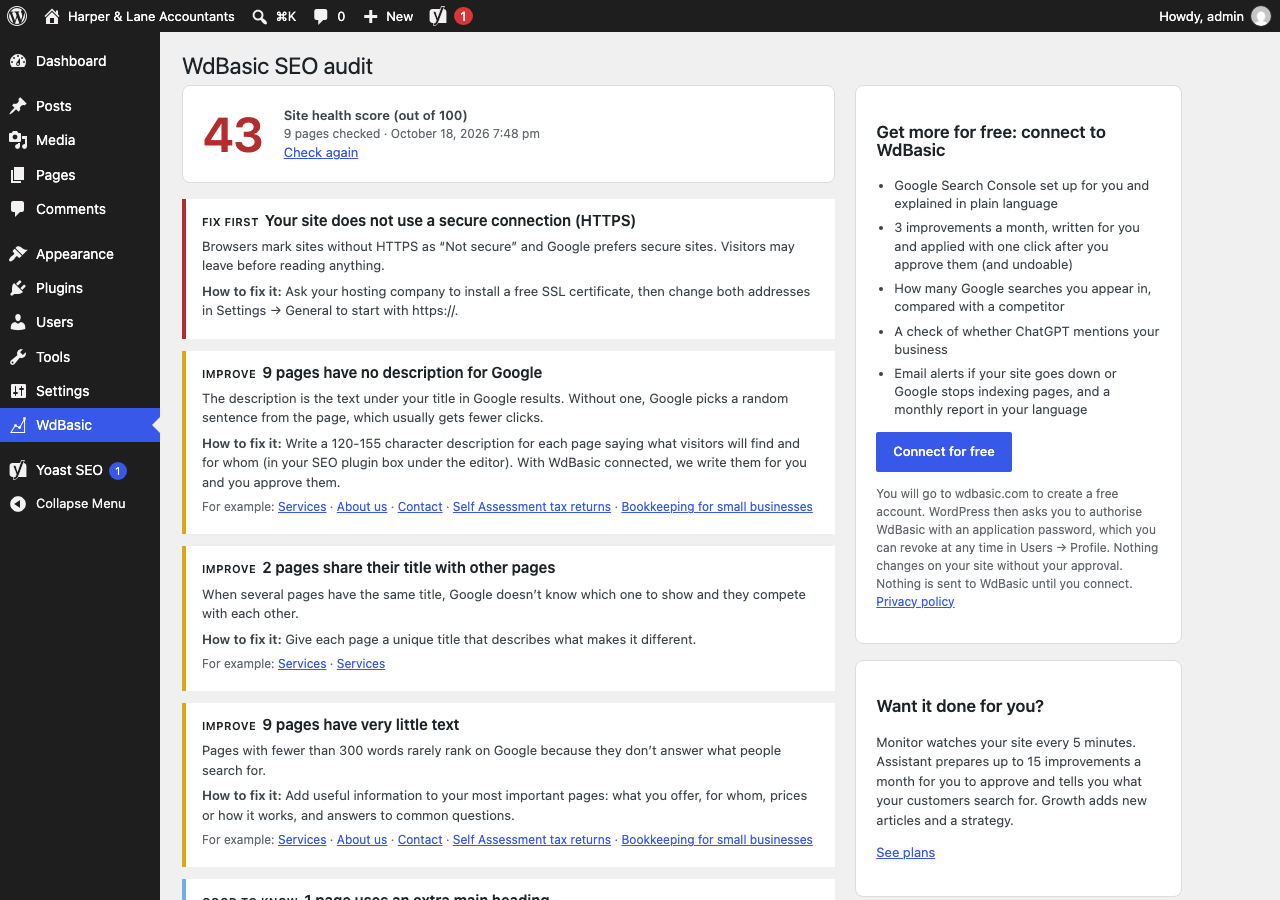Screen dimensions: 1280x900
Task: Click the Posts pushpin icon
Action: (x=18, y=106)
